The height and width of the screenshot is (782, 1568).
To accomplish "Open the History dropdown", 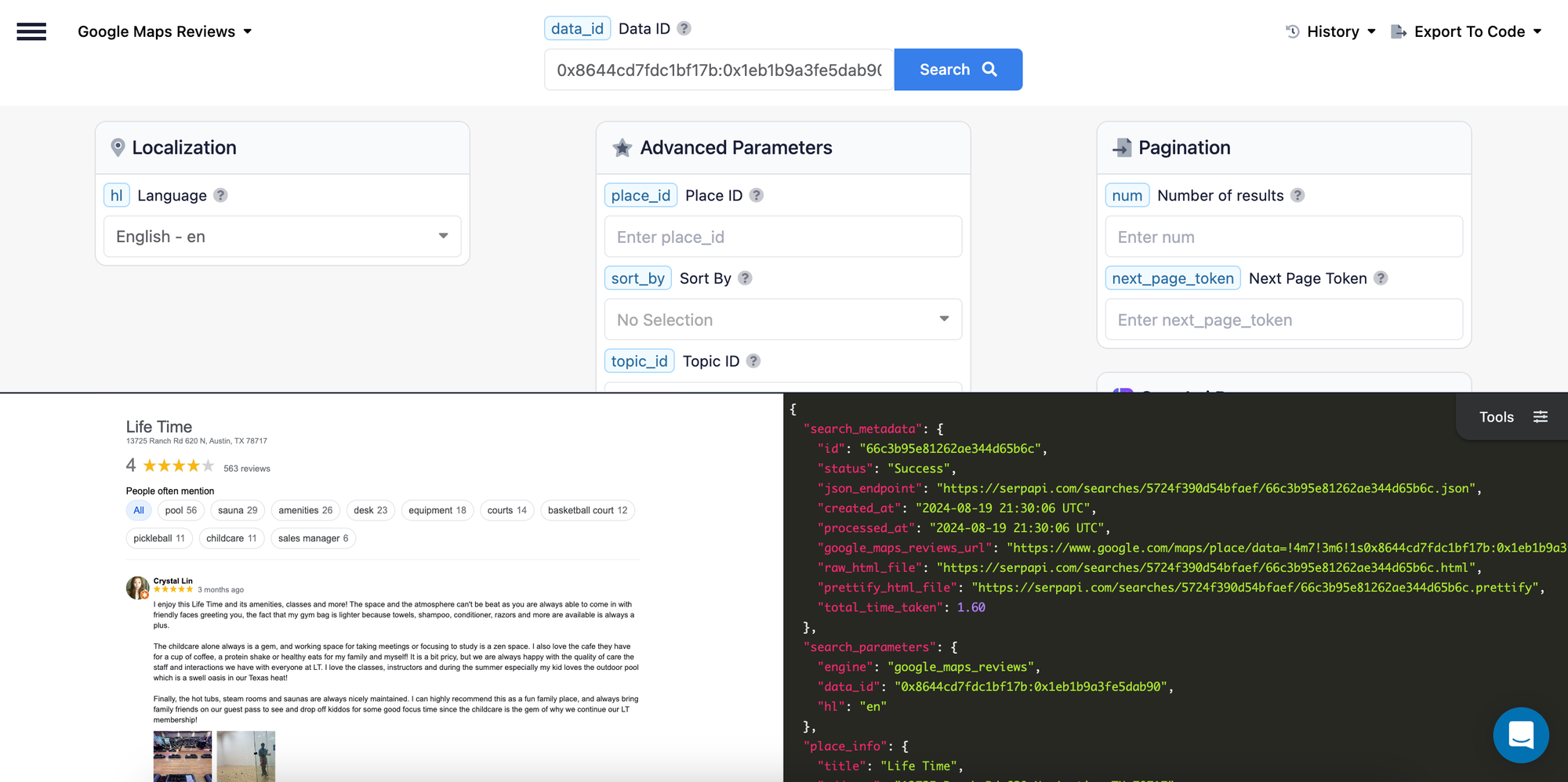I will [1330, 31].
